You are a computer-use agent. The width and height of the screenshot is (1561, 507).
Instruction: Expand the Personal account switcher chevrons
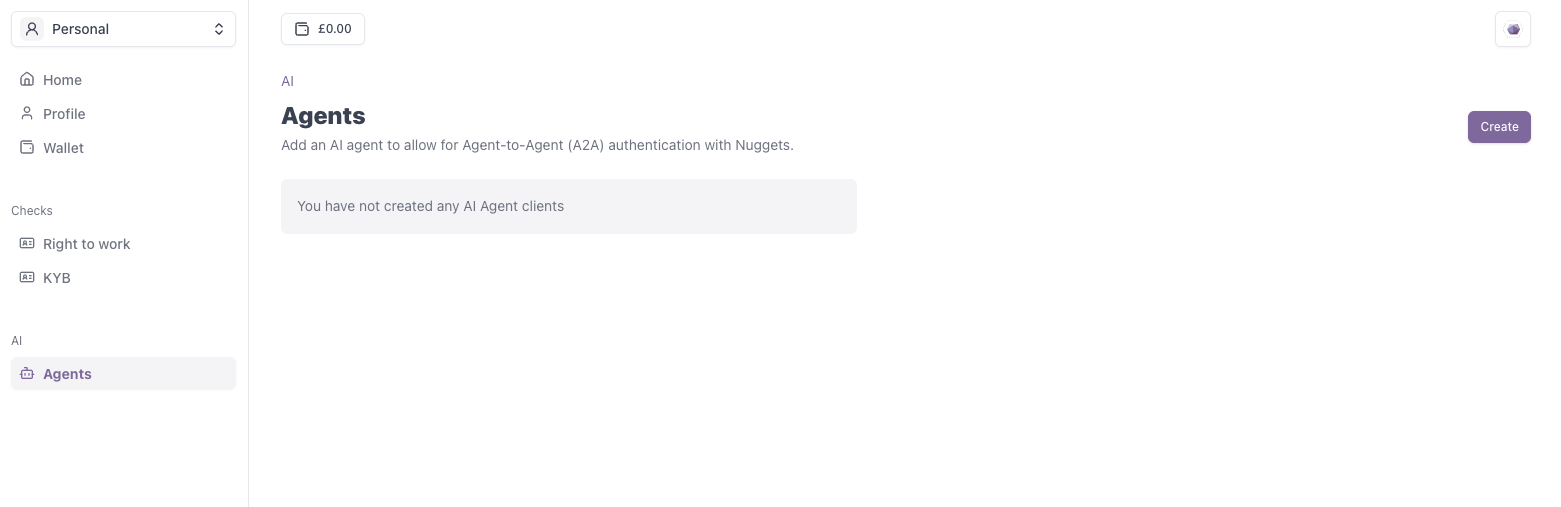point(219,29)
